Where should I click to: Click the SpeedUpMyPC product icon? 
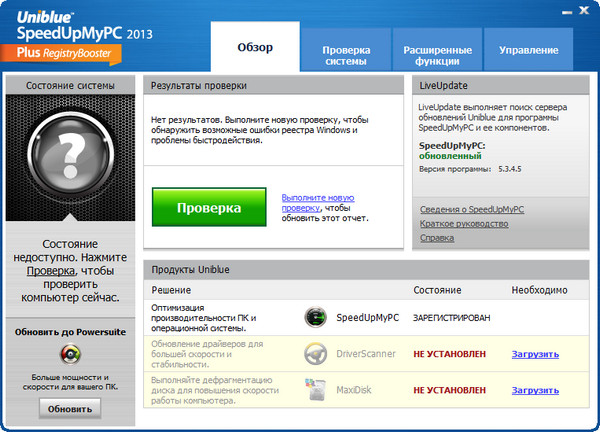pos(316,318)
